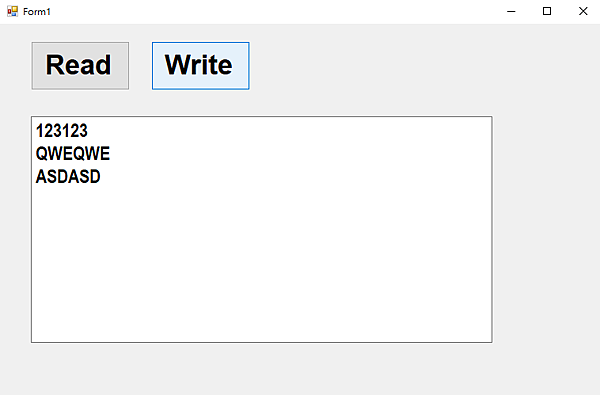
Task: Click the Read button
Action: click(80, 66)
